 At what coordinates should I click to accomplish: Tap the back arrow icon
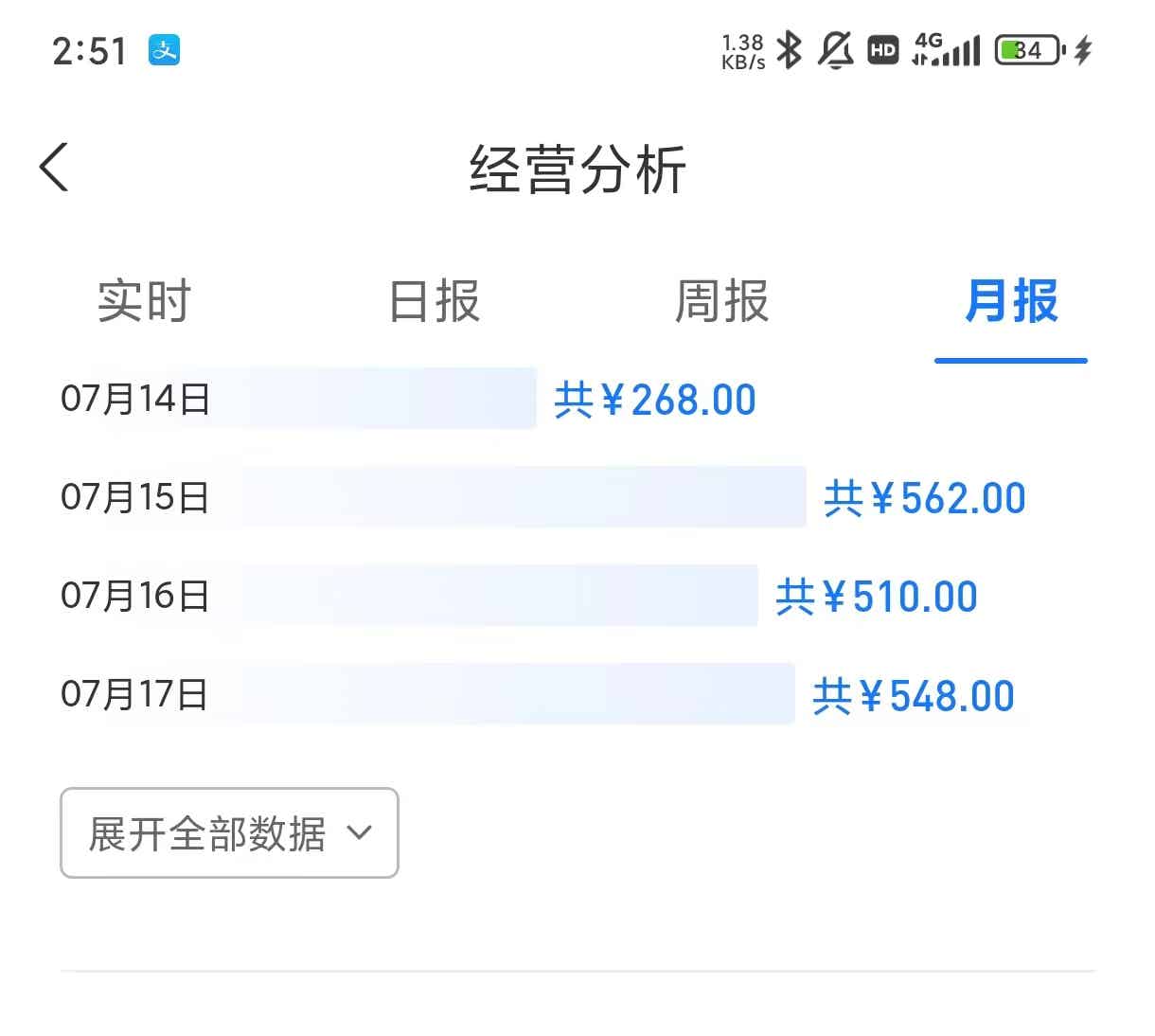(x=54, y=168)
